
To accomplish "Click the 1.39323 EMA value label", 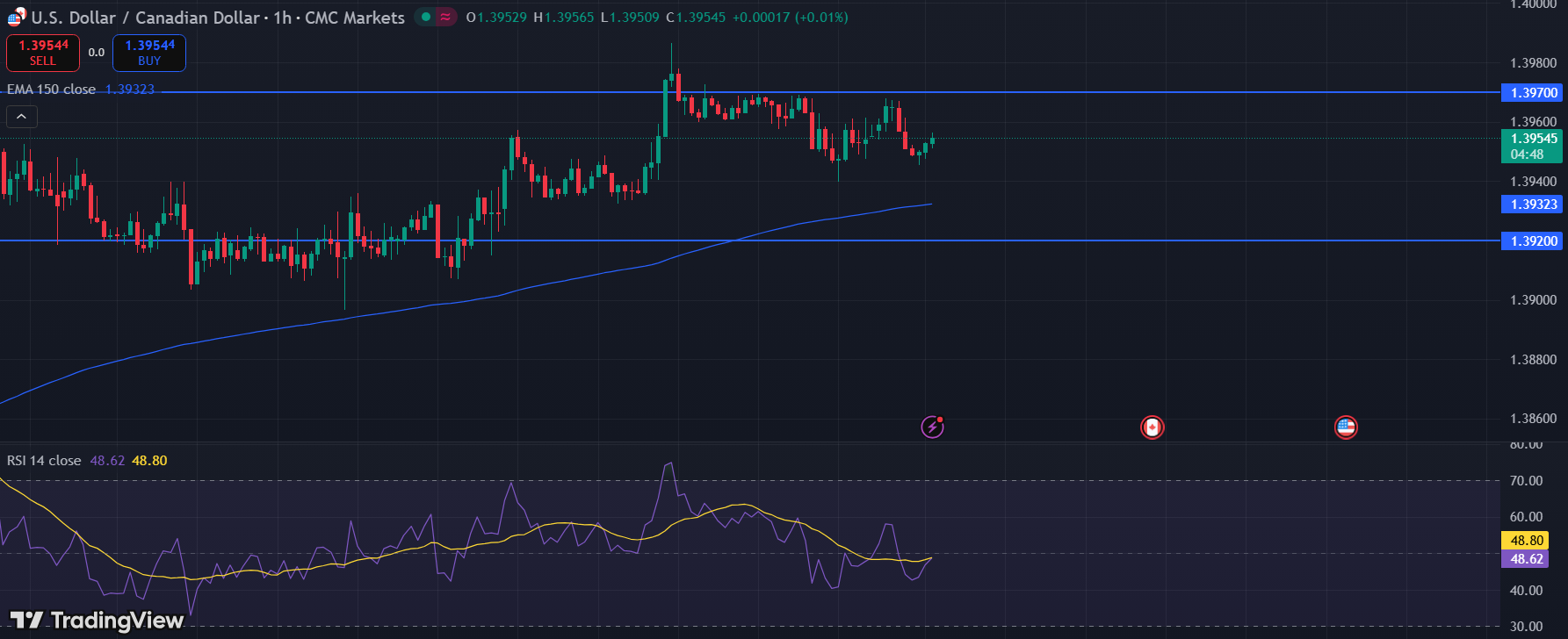I will point(1533,205).
